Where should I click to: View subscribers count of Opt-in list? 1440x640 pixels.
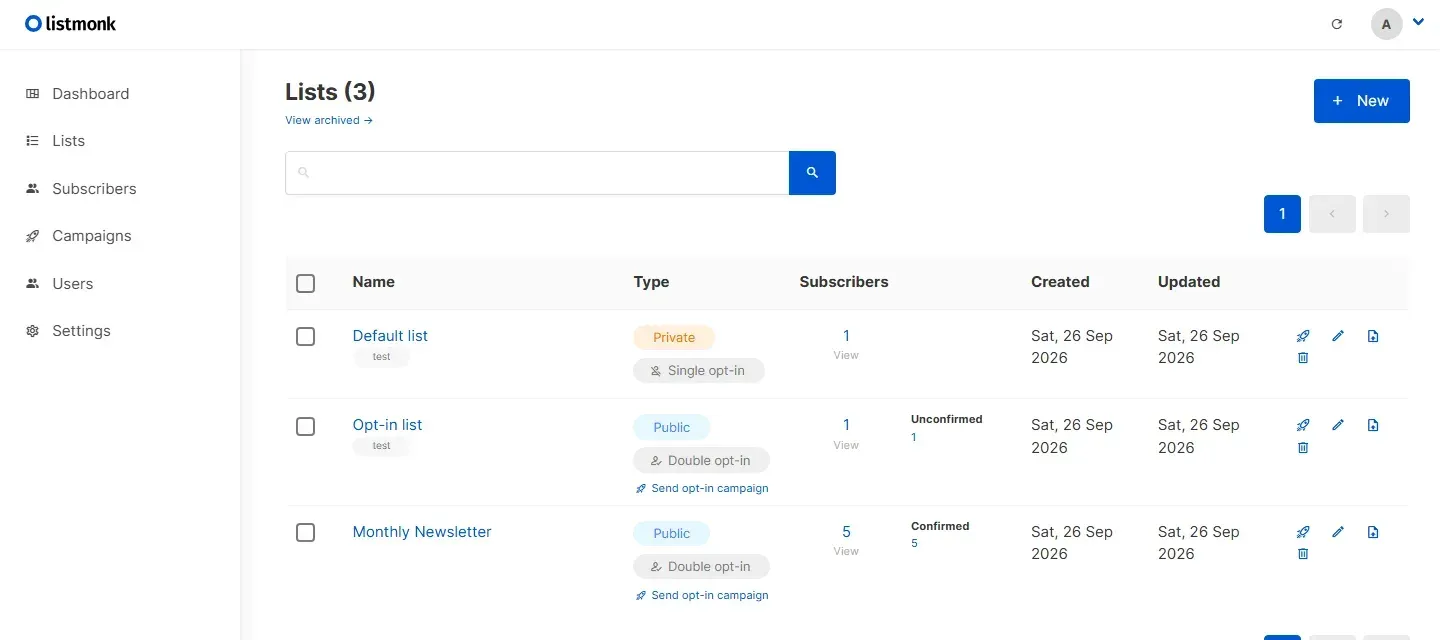846,425
